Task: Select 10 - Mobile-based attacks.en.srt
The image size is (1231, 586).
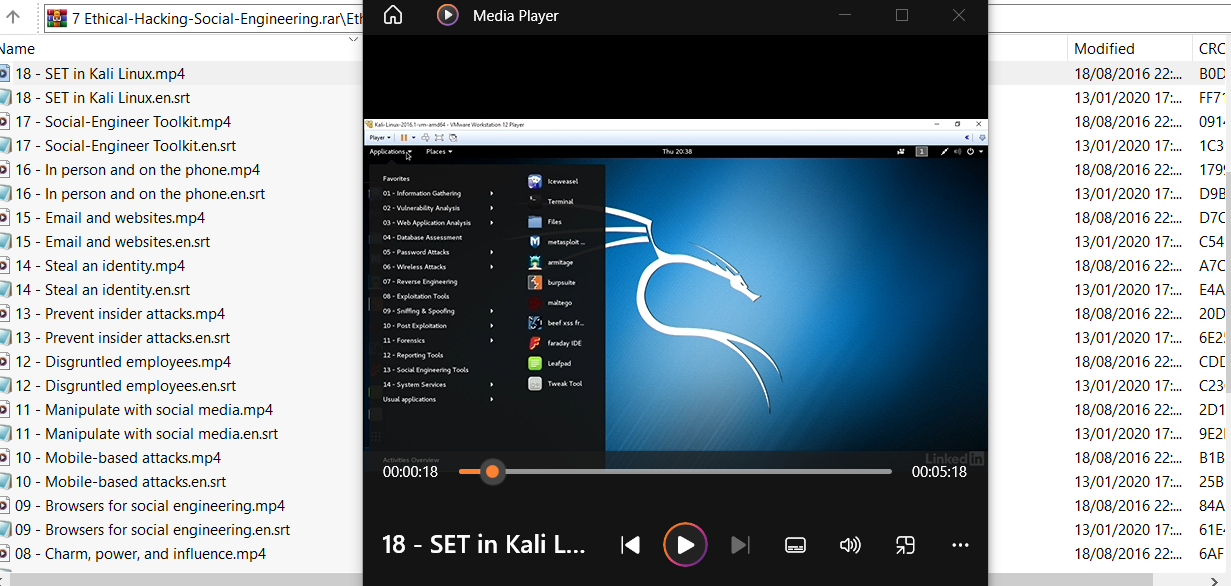Action: pos(120,481)
